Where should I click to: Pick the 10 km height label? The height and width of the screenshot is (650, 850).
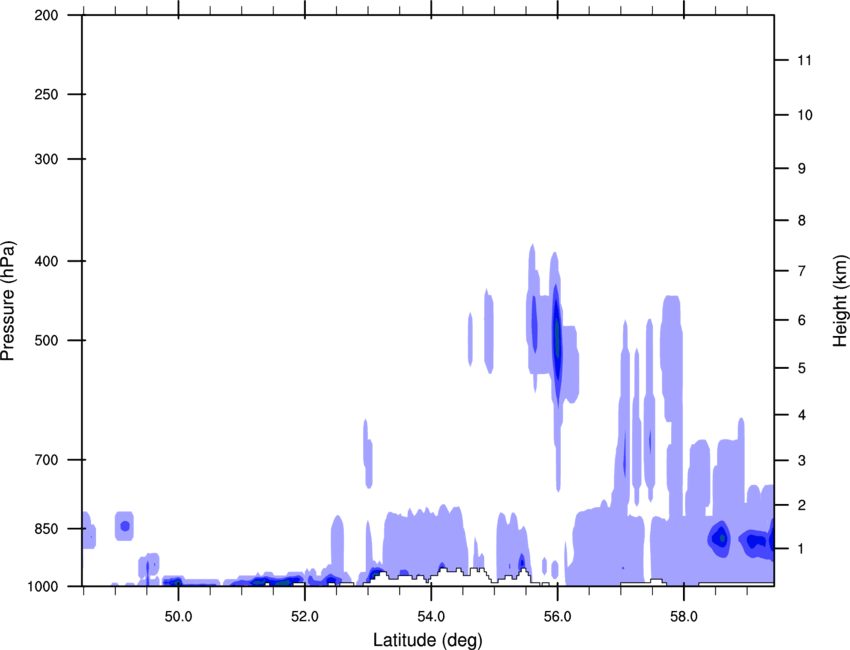804,115
